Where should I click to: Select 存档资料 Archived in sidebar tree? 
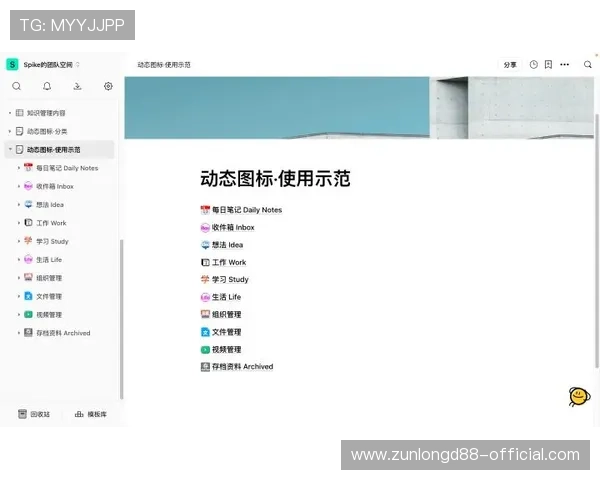pyautogui.click(x=64, y=333)
